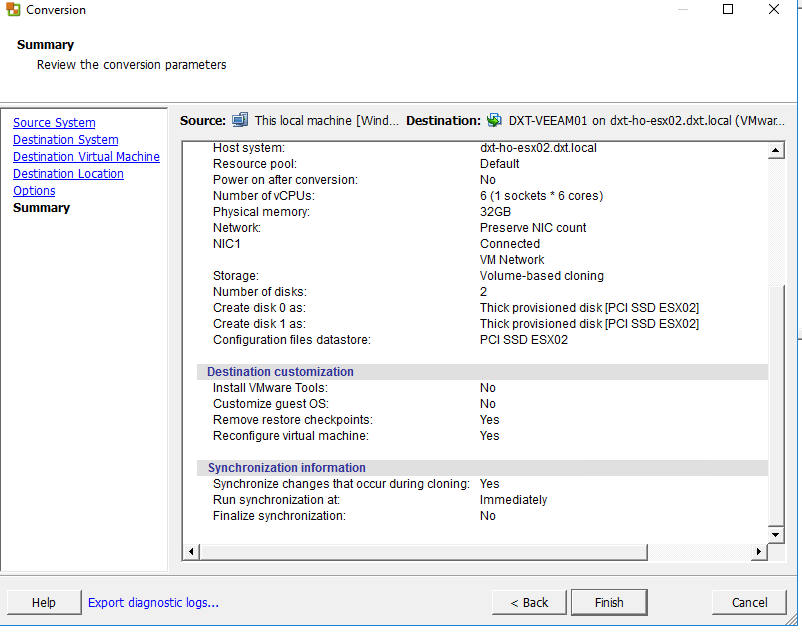This screenshot has width=802, height=634.
Task: Open the Source System step
Action: (54, 123)
